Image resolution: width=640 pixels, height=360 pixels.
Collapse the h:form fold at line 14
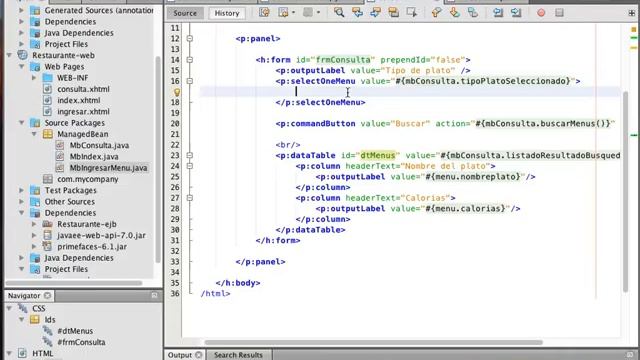189,60
